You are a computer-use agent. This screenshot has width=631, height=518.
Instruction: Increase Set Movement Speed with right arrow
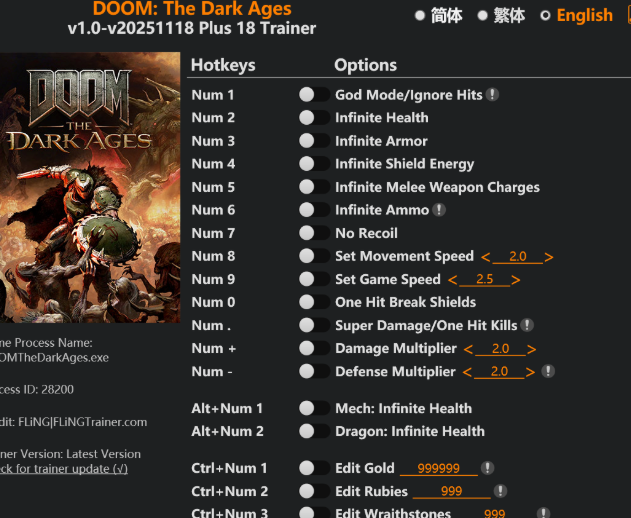pyautogui.click(x=549, y=257)
